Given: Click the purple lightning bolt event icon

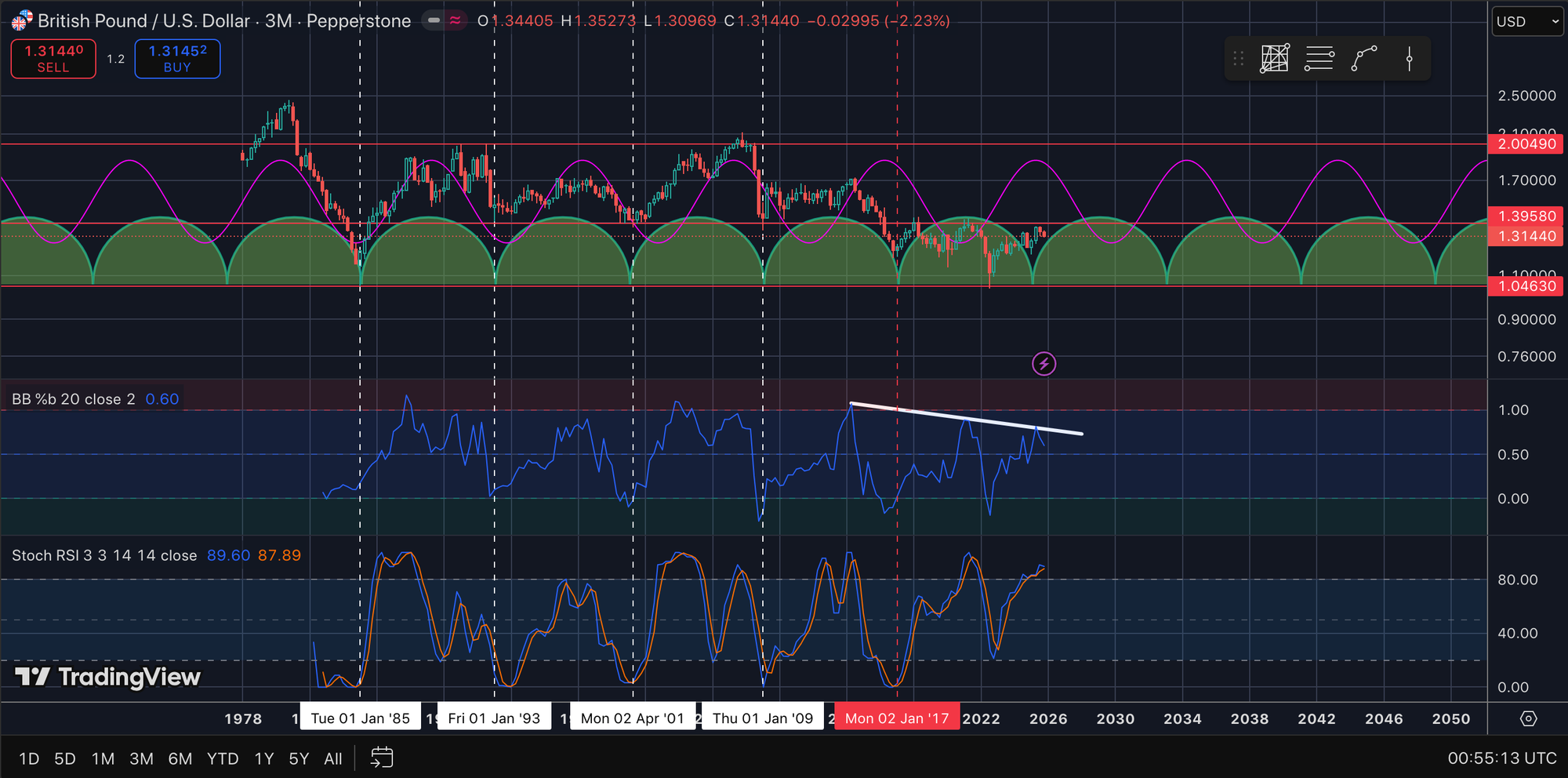Looking at the screenshot, I should (x=1044, y=364).
